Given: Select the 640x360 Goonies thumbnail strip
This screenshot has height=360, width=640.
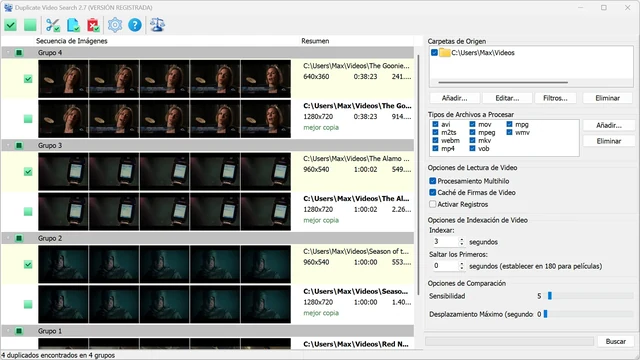Looking at the screenshot, I should 164,79.
